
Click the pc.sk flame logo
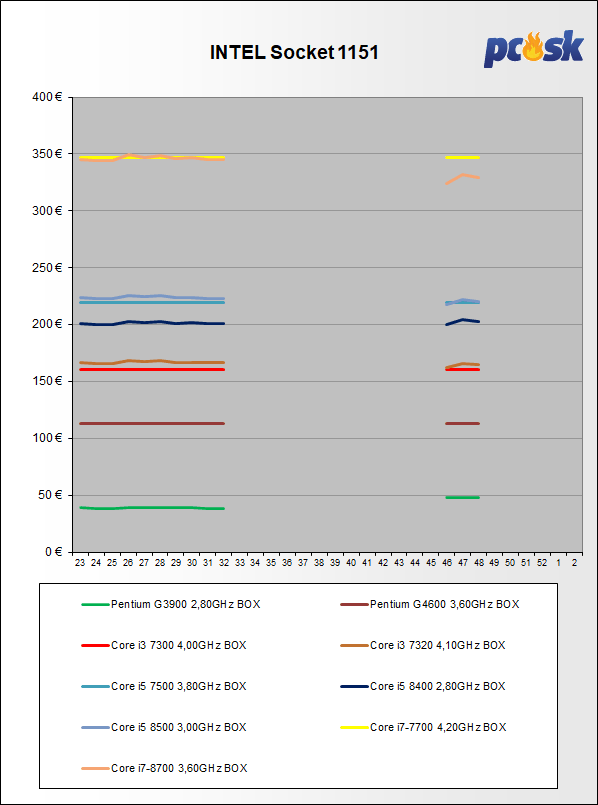(534, 49)
